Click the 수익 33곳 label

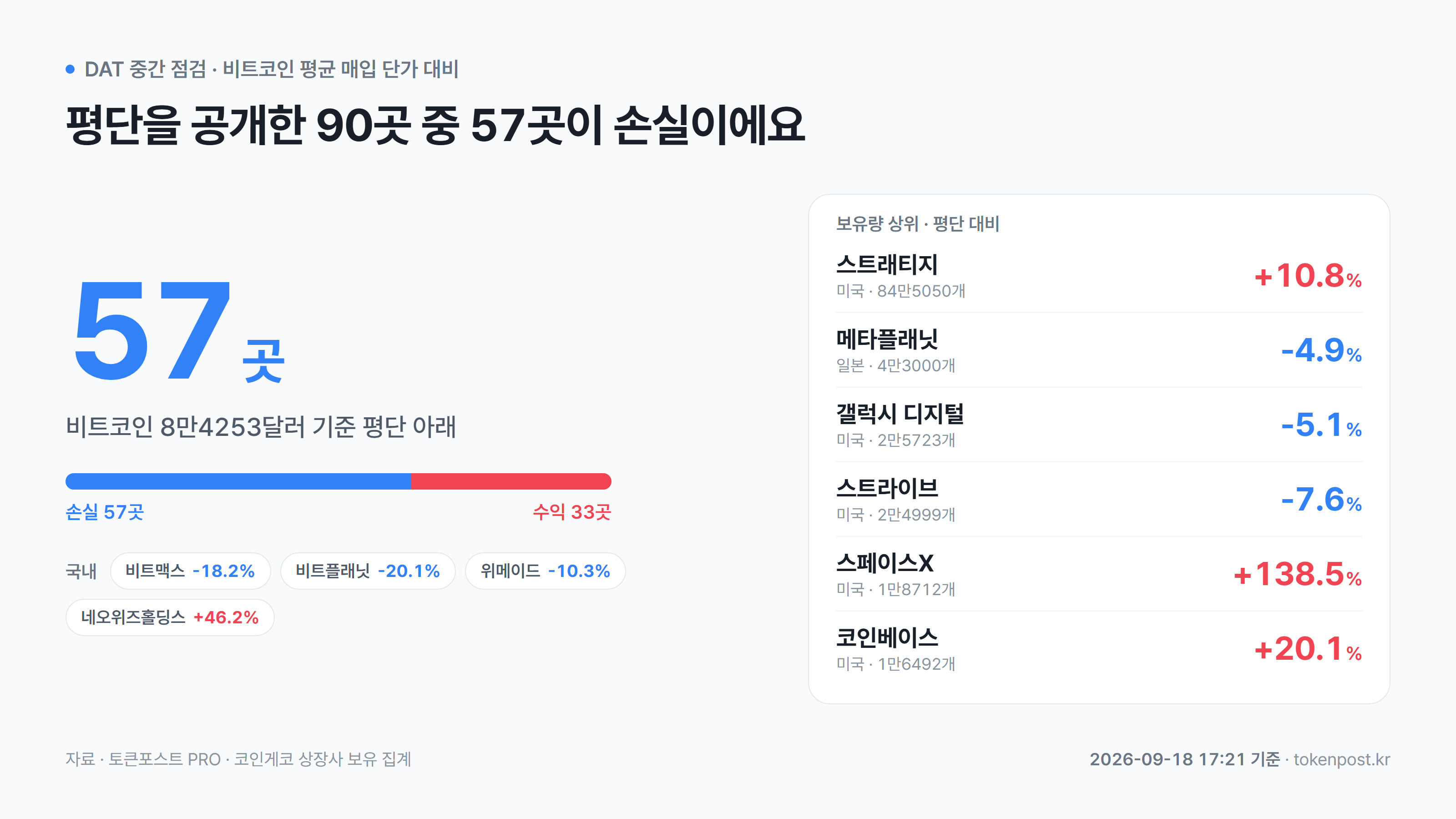click(x=572, y=512)
